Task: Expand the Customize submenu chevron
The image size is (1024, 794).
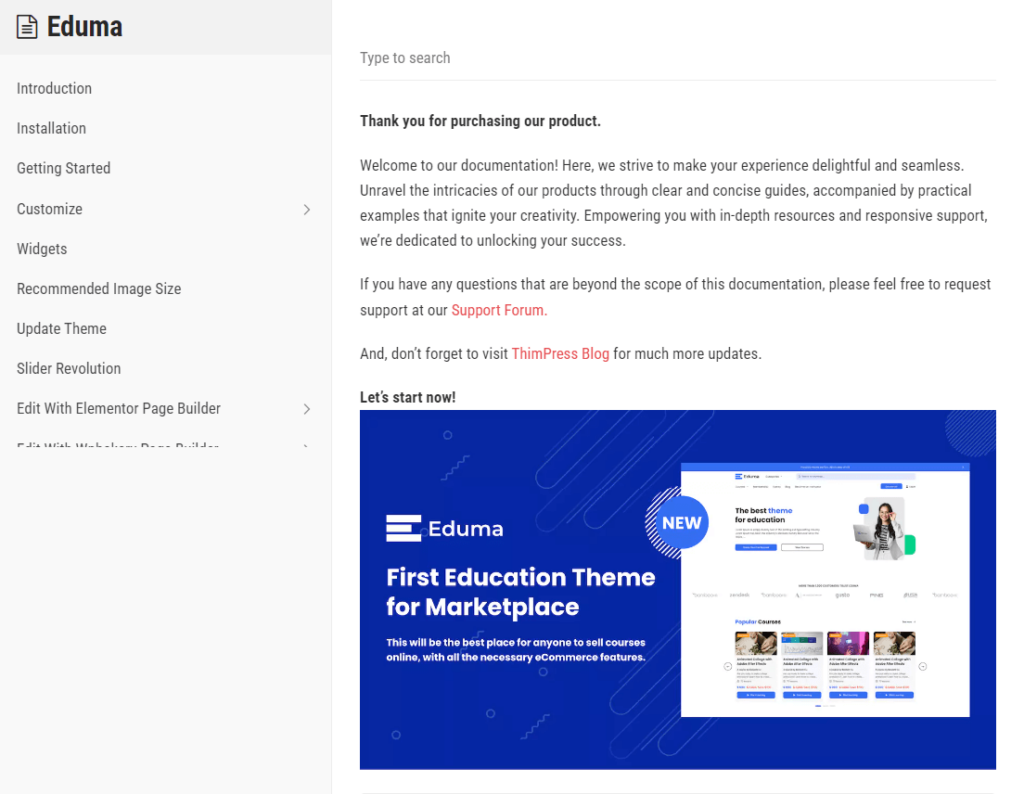Action: click(x=306, y=209)
